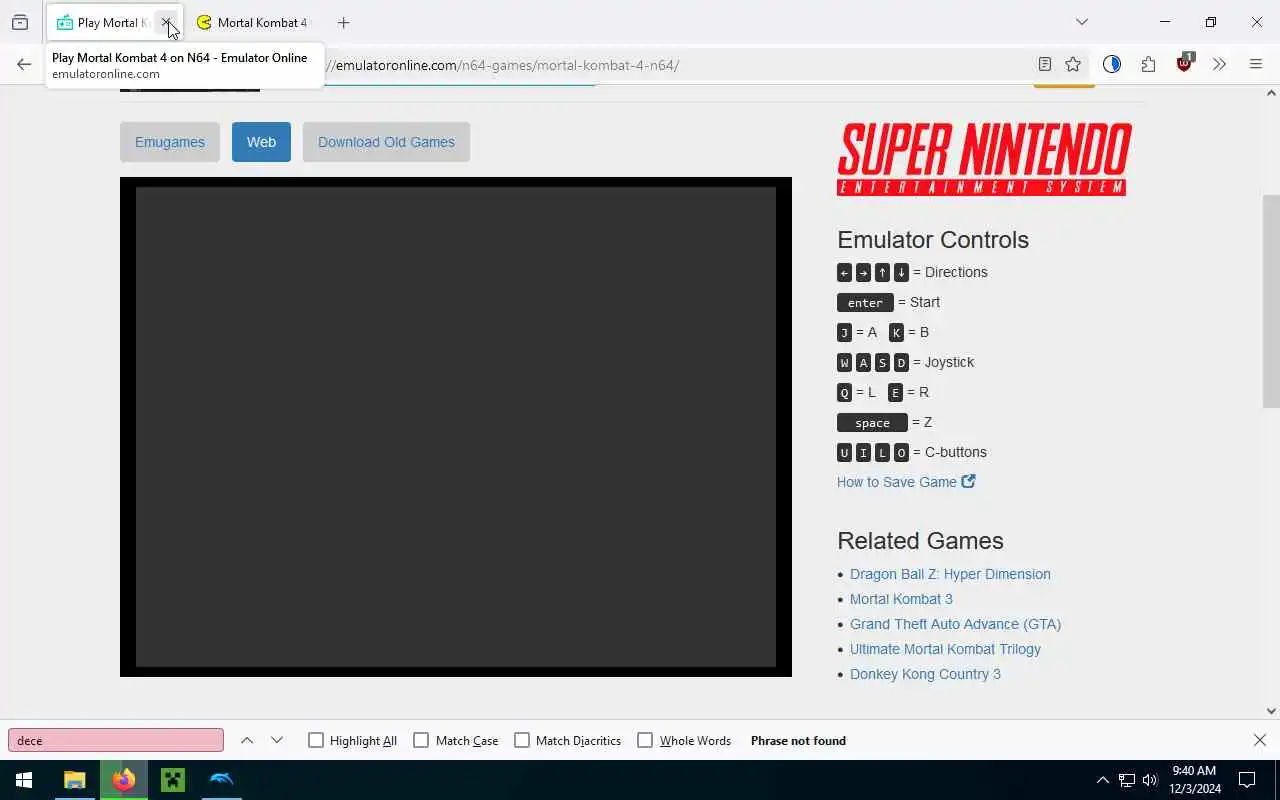Close the find bar
The width and height of the screenshot is (1280, 800).
[1259, 740]
